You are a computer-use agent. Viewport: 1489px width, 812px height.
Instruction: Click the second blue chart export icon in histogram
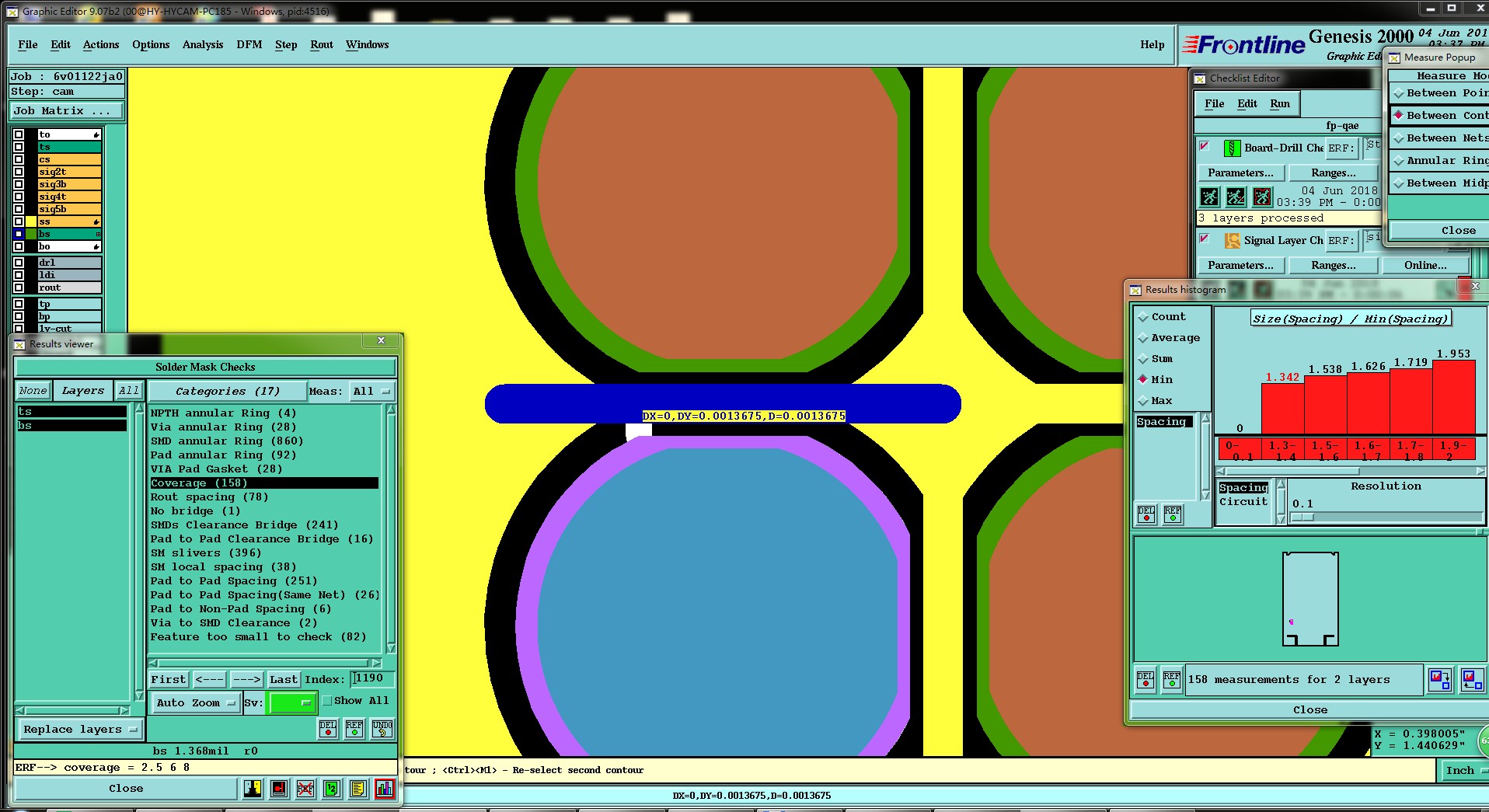1472,679
